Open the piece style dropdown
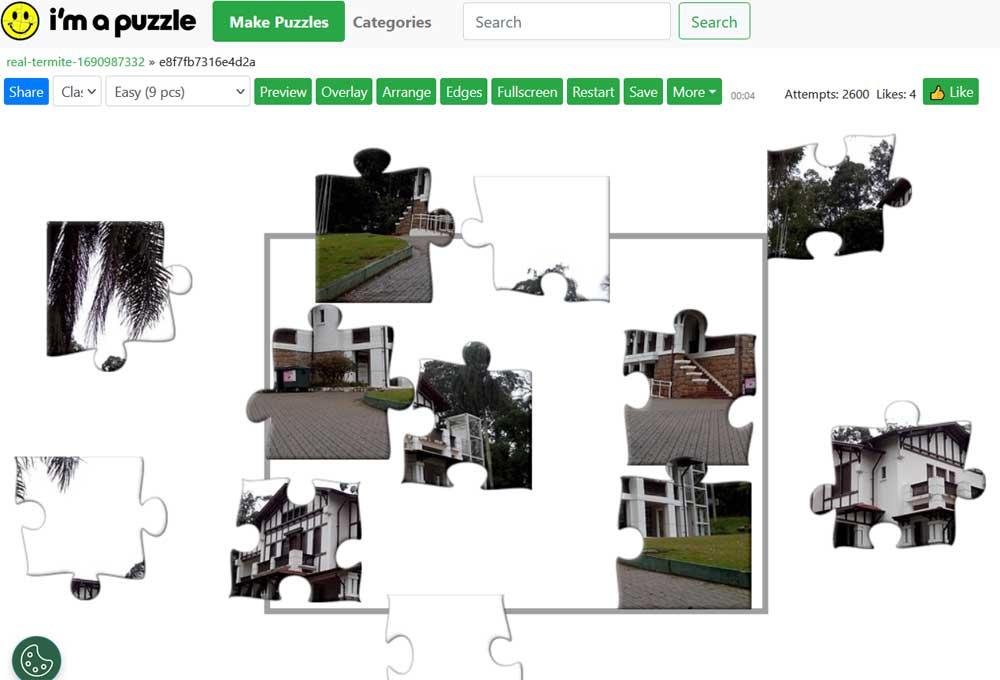This screenshot has width=1000, height=680. click(77, 92)
